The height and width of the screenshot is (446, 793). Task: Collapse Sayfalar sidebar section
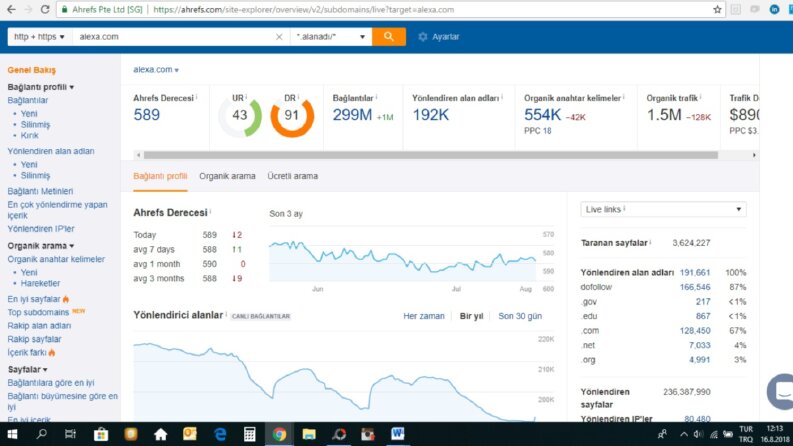click(27, 370)
